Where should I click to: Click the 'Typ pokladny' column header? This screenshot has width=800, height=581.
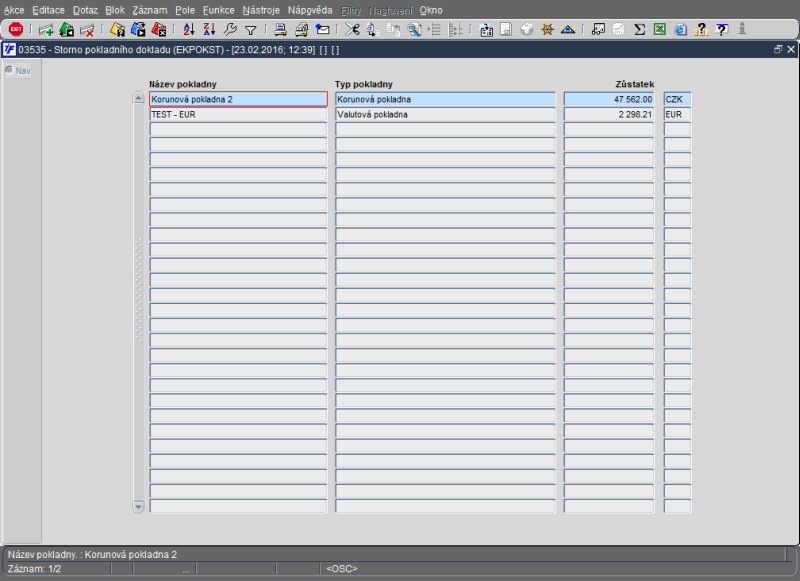(x=364, y=84)
